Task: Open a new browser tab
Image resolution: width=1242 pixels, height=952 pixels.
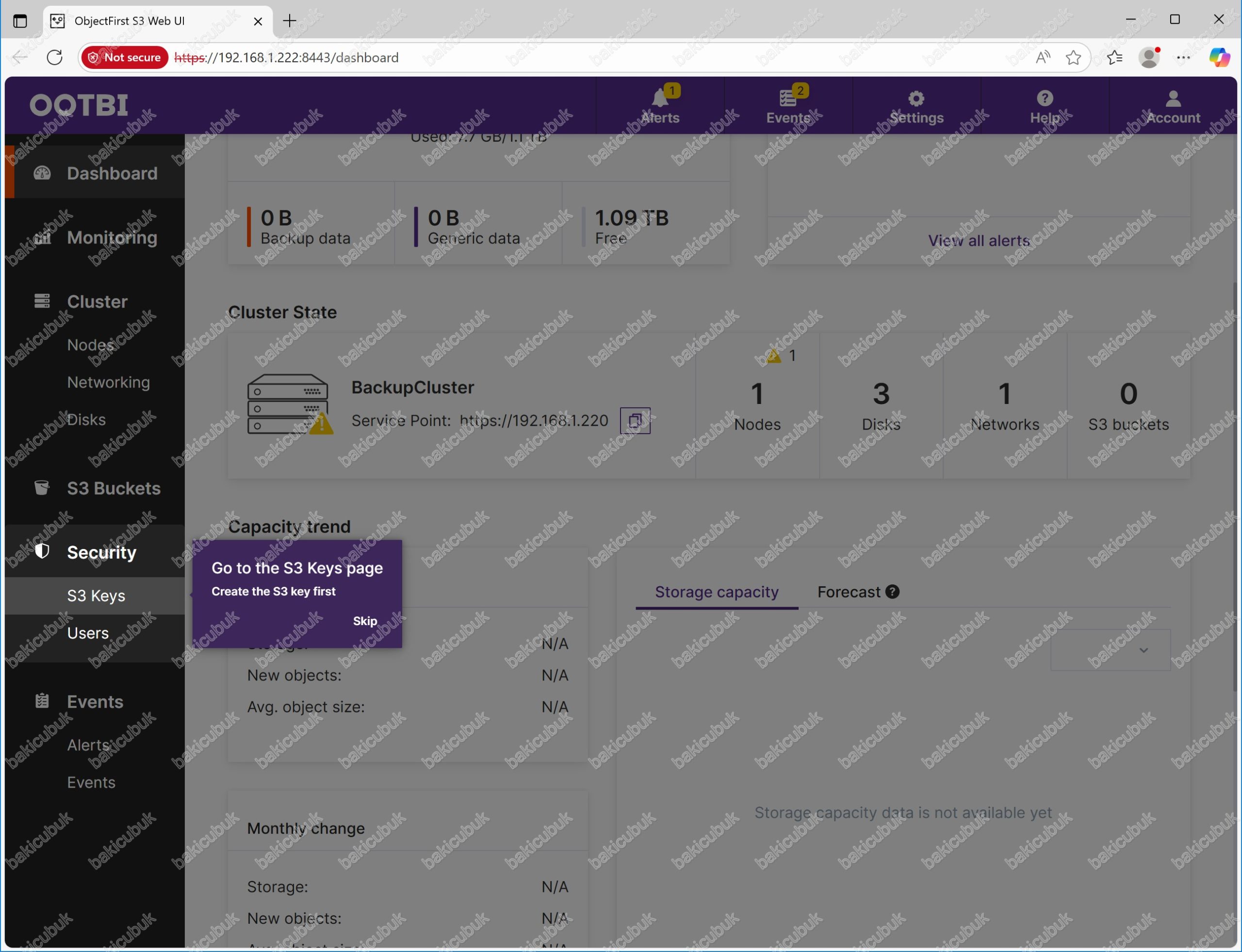Action: [290, 21]
